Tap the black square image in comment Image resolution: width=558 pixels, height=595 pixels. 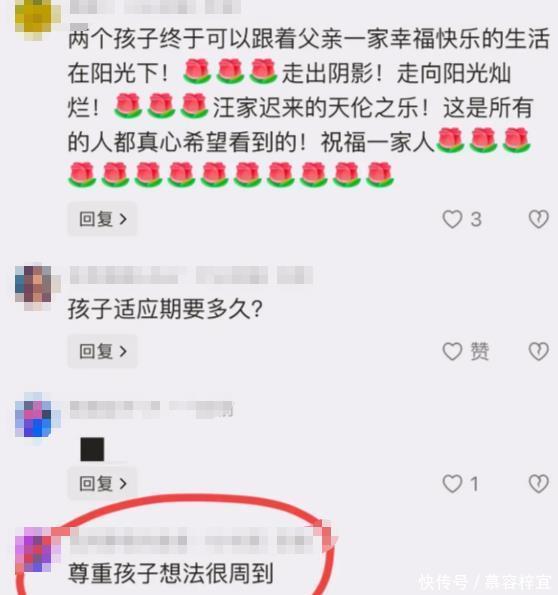tap(92, 449)
